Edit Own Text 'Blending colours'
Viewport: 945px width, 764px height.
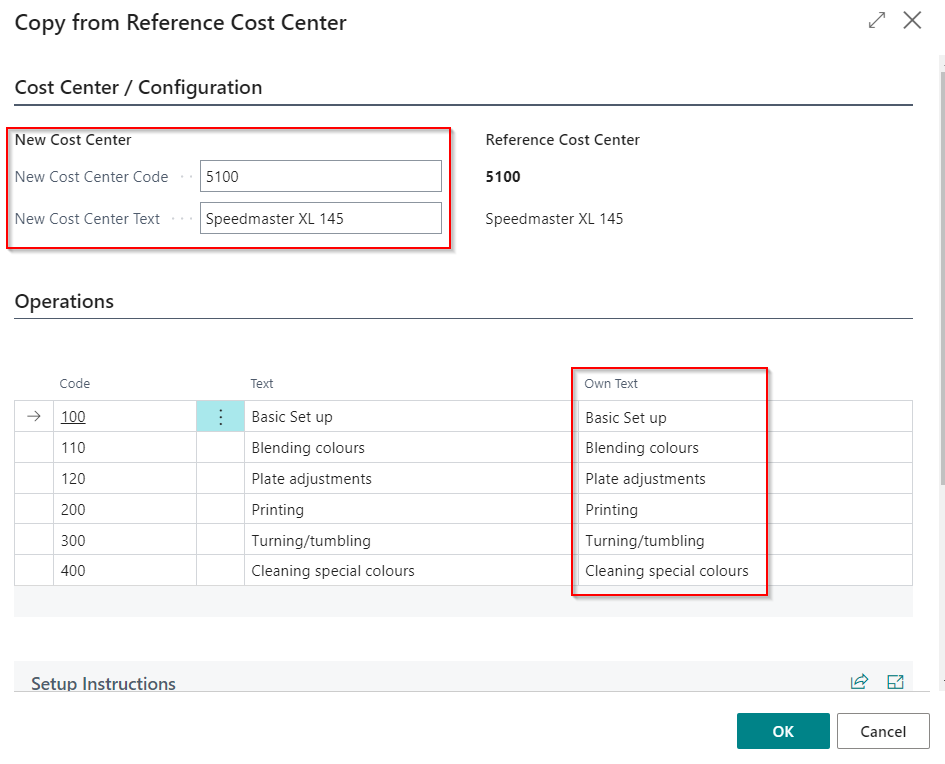click(x=745, y=448)
